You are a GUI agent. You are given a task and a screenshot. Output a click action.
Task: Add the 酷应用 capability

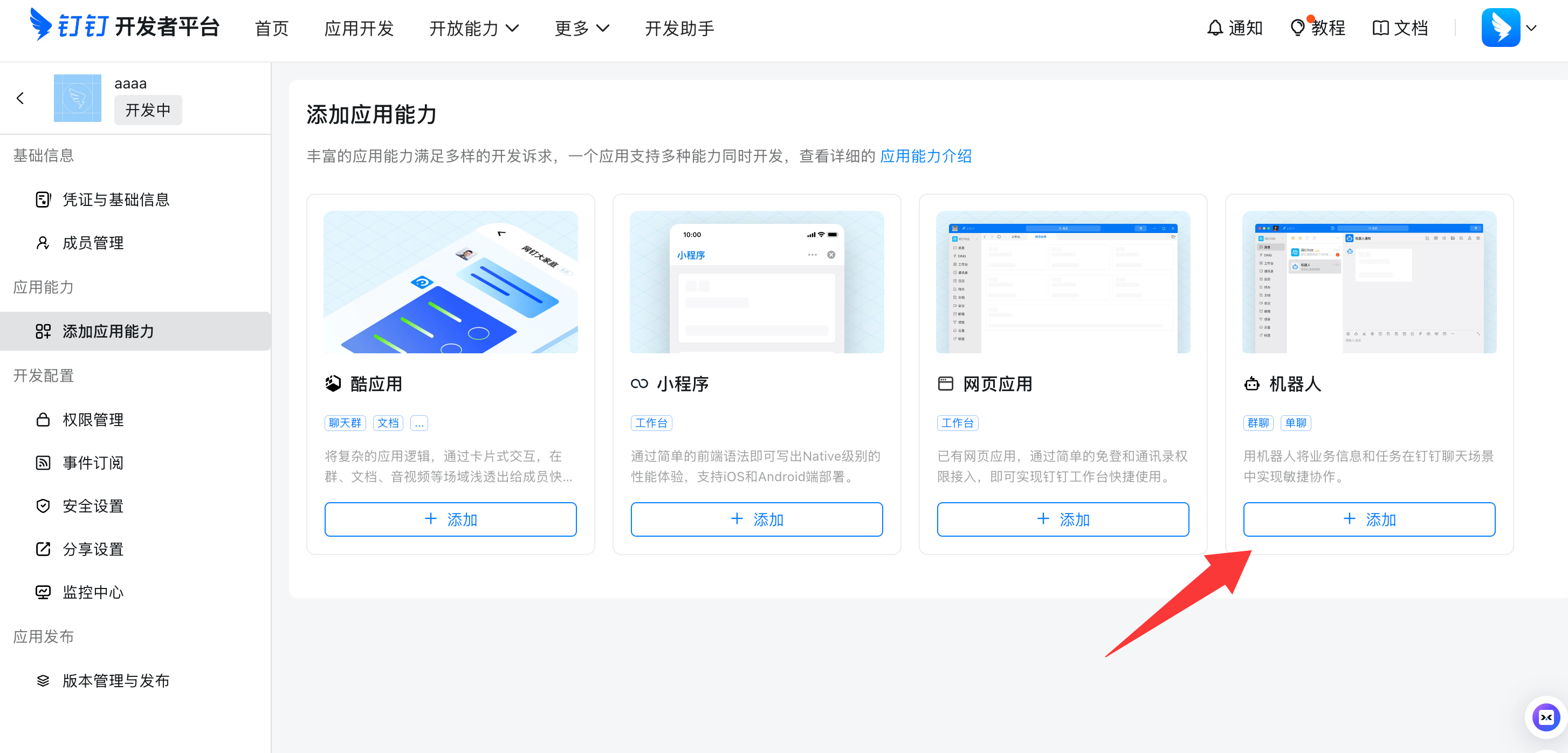[x=450, y=519]
